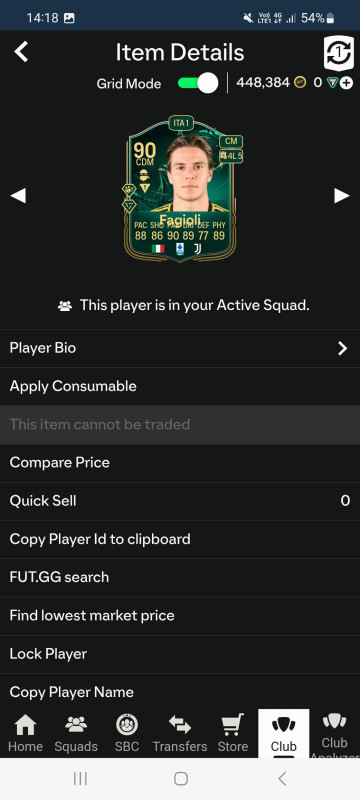
Task: Toggle Grid Mode switch off
Action: tap(198, 83)
